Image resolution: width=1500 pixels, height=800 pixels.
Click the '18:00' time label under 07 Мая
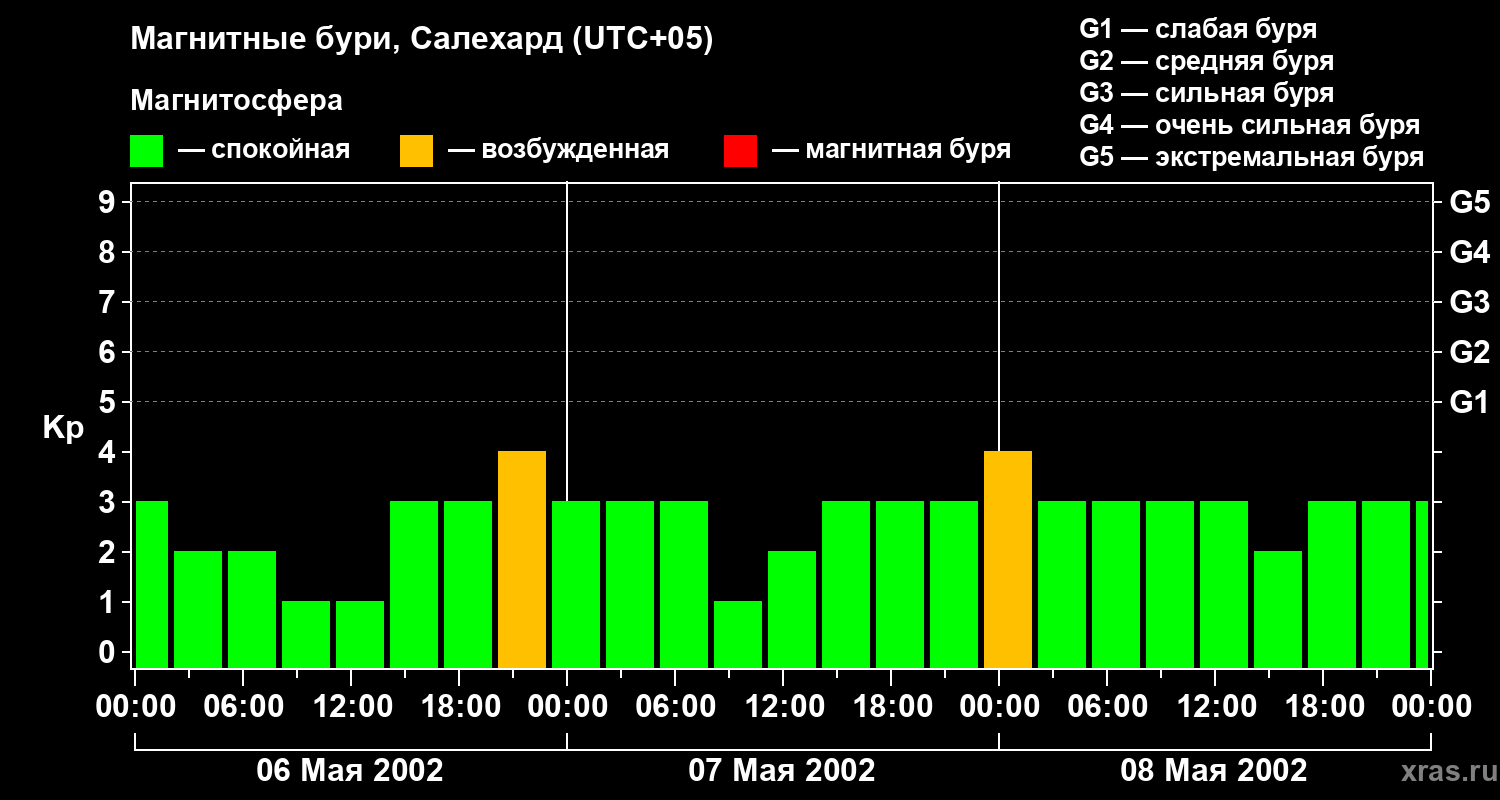(891, 707)
